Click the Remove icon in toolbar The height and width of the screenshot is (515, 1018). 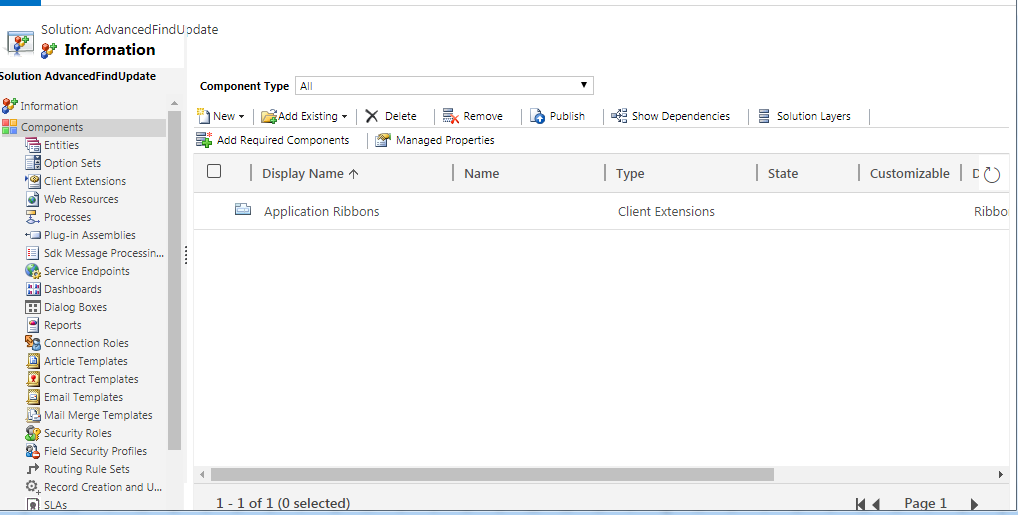click(x=450, y=116)
